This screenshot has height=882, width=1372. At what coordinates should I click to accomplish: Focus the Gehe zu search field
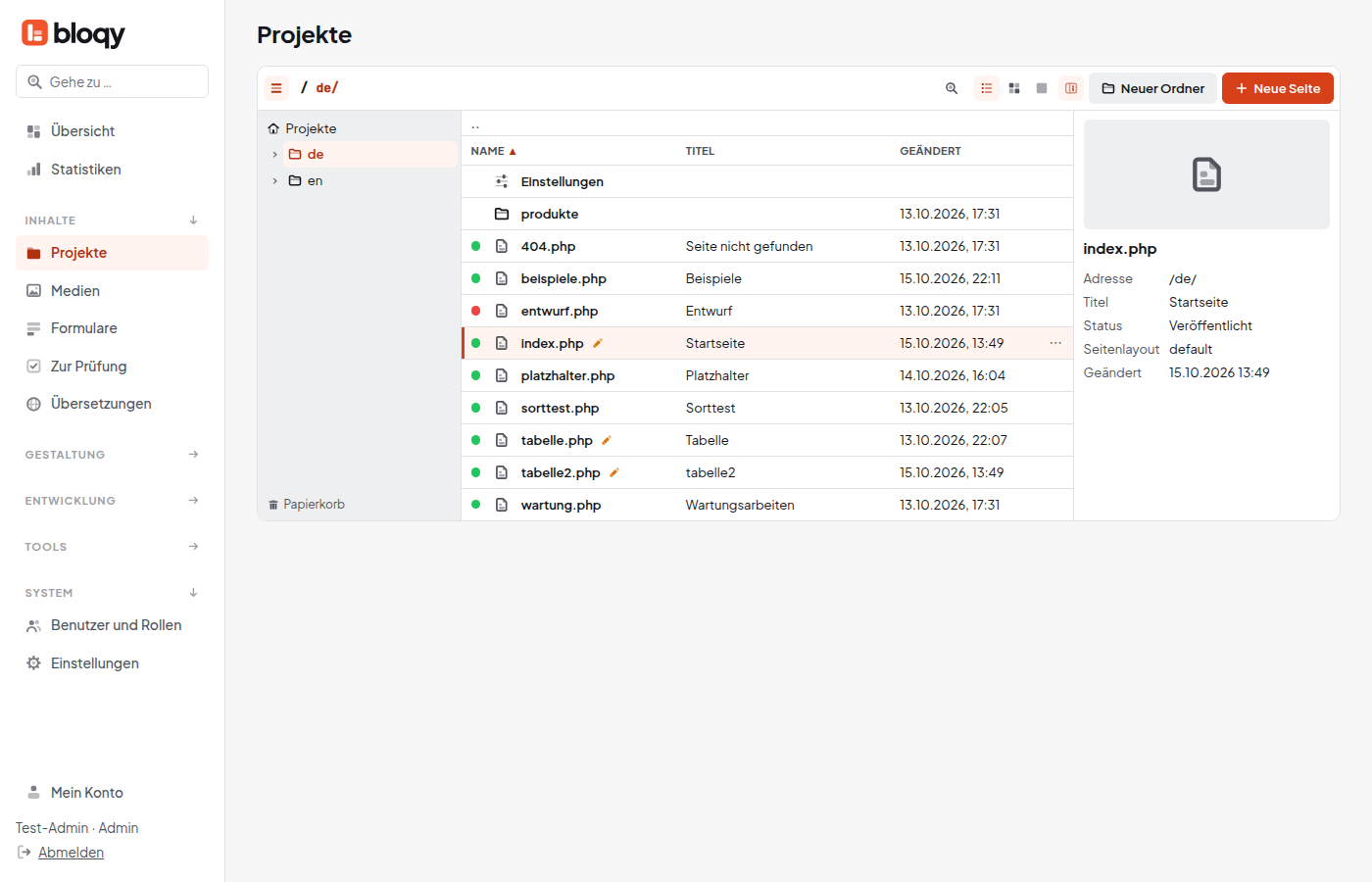coord(112,81)
